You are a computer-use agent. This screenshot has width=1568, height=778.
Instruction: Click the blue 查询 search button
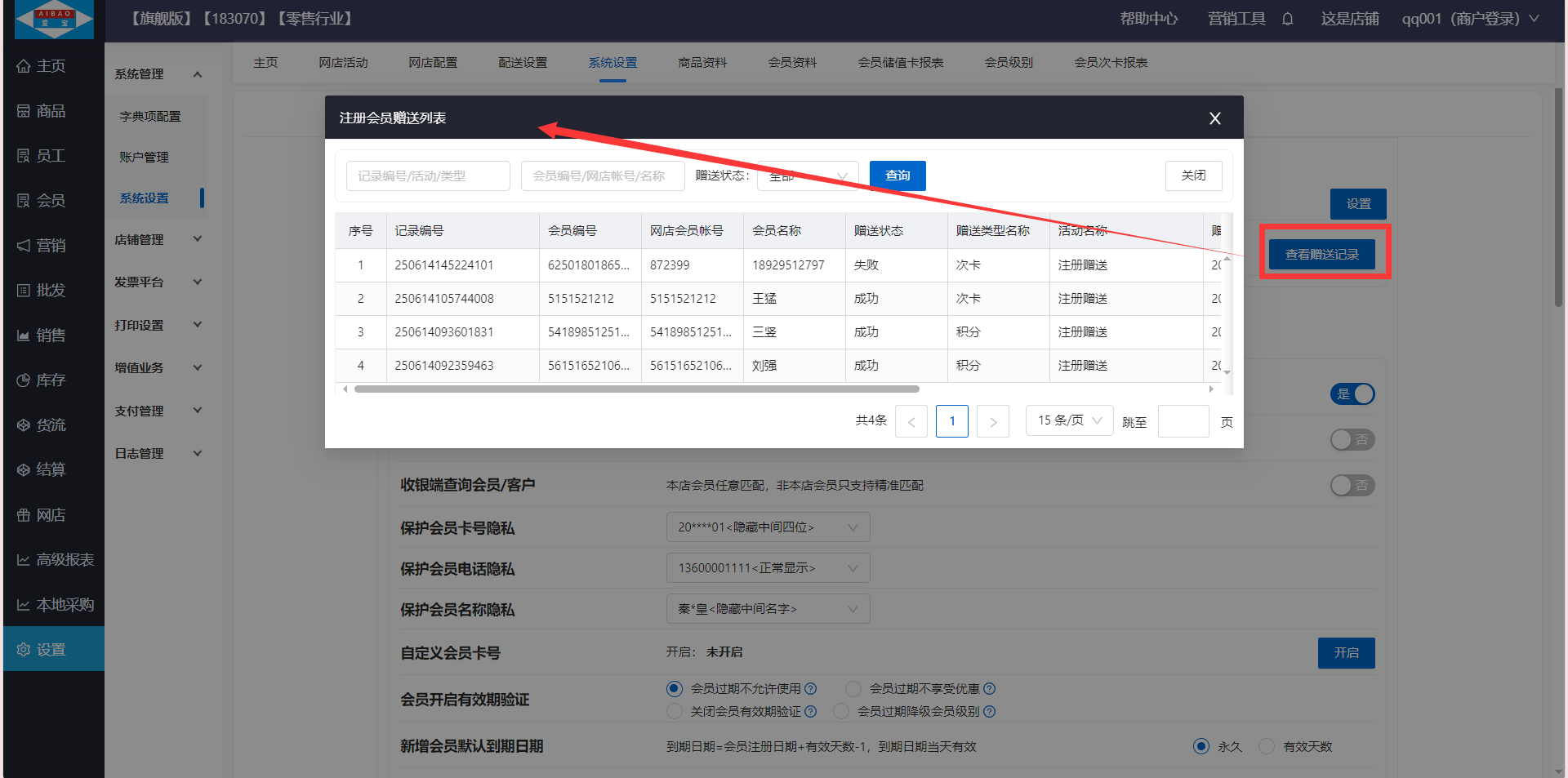coord(898,176)
